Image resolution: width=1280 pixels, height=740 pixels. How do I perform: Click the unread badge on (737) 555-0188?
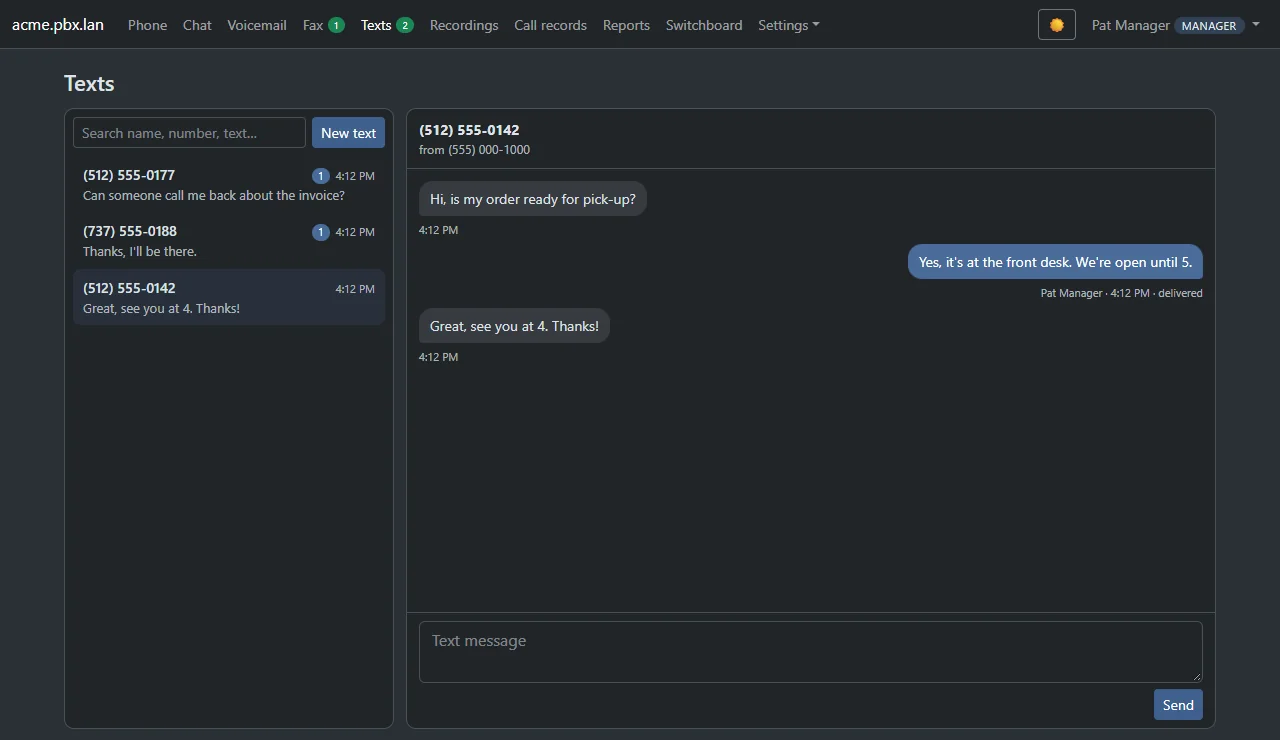coord(320,232)
